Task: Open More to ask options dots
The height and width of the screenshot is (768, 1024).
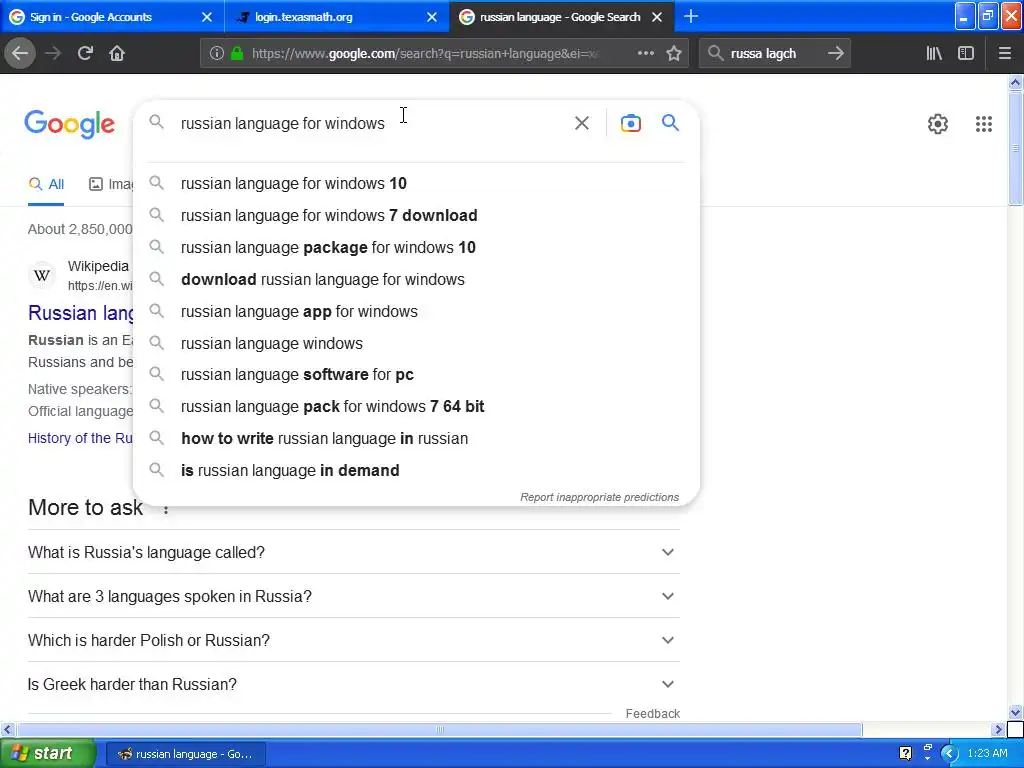Action: [x=166, y=509]
